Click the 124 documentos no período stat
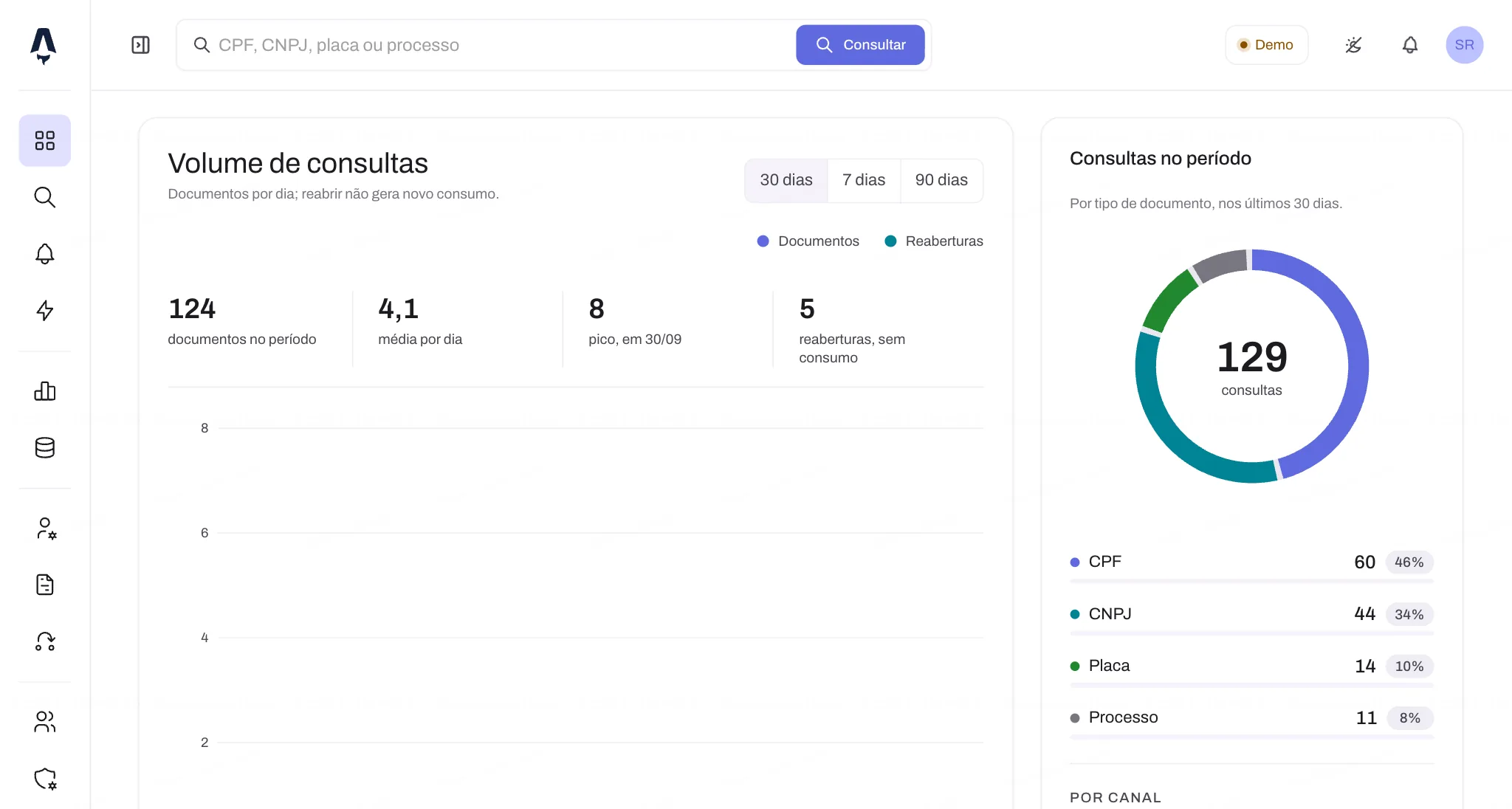The image size is (1512, 809). pyautogui.click(x=242, y=320)
